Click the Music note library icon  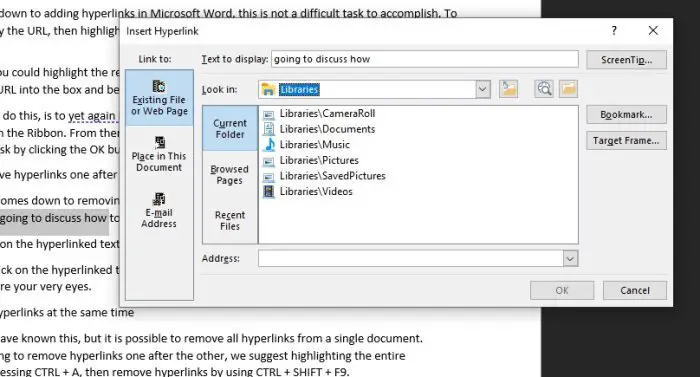[269, 145]
